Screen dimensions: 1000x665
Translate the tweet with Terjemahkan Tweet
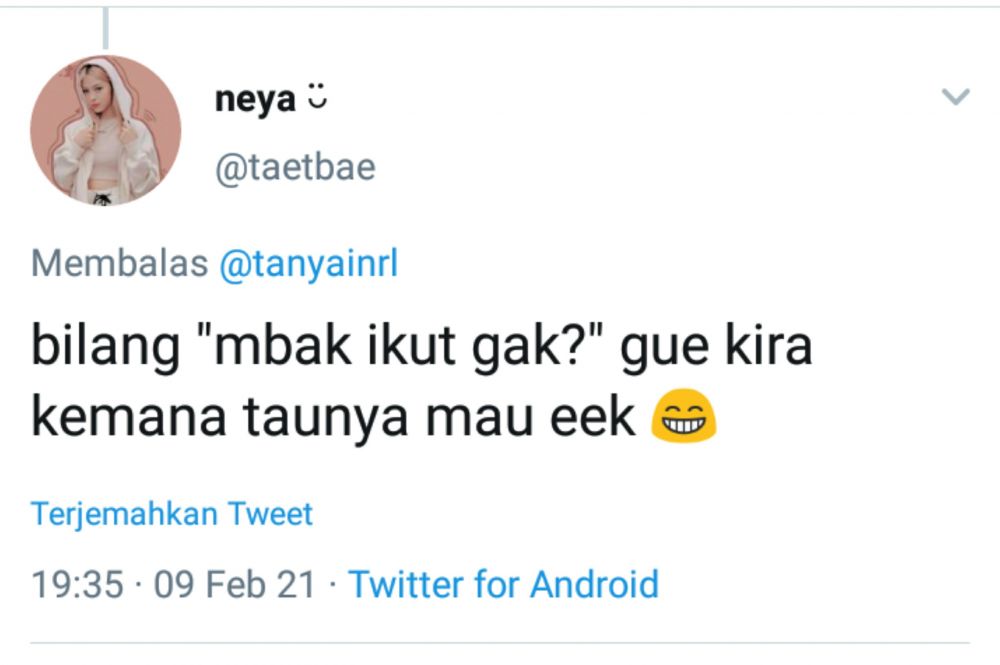(171, 513)
